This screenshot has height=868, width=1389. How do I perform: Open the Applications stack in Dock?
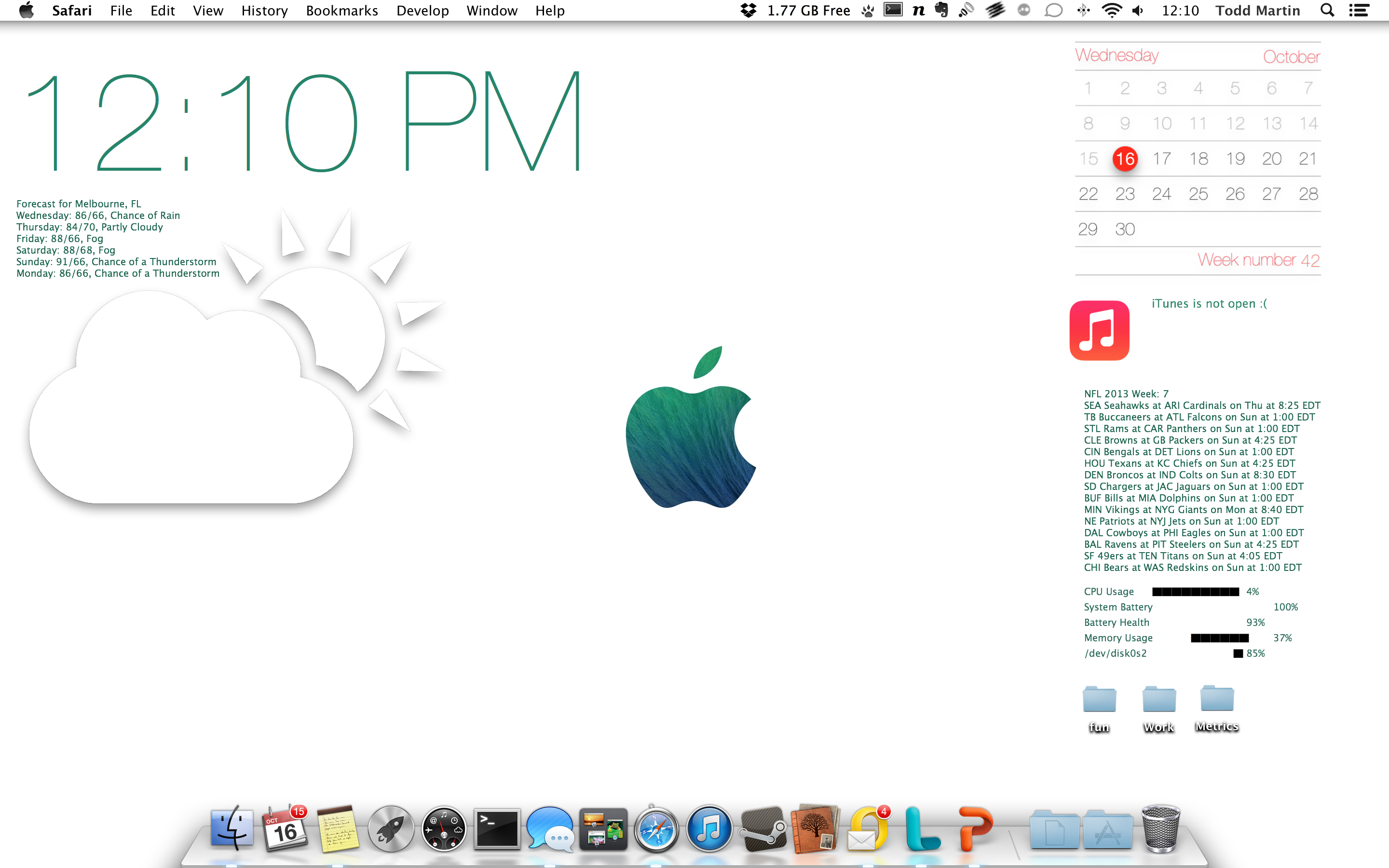tap(1108, 829)
